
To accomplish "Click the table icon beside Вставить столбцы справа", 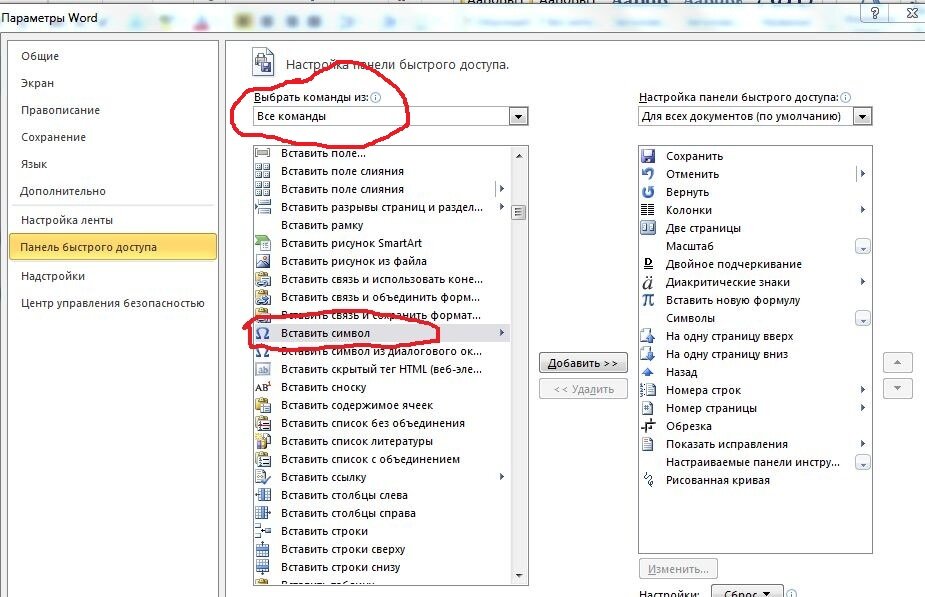I will pyautogui.click(x=263, y=513).
